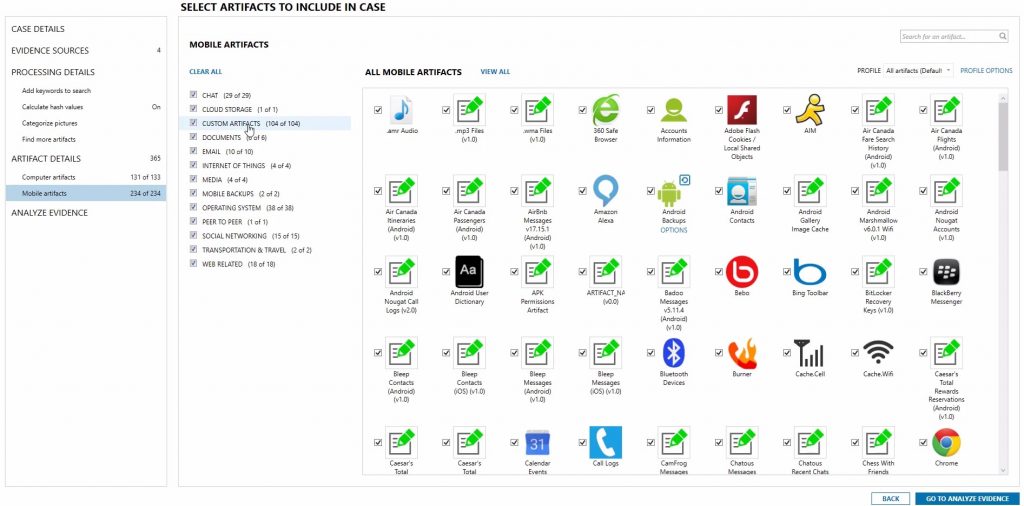The height and width of the screenshot is (506, 1024).
Task: Click the AIM running man icon
Action: point(810,110)
